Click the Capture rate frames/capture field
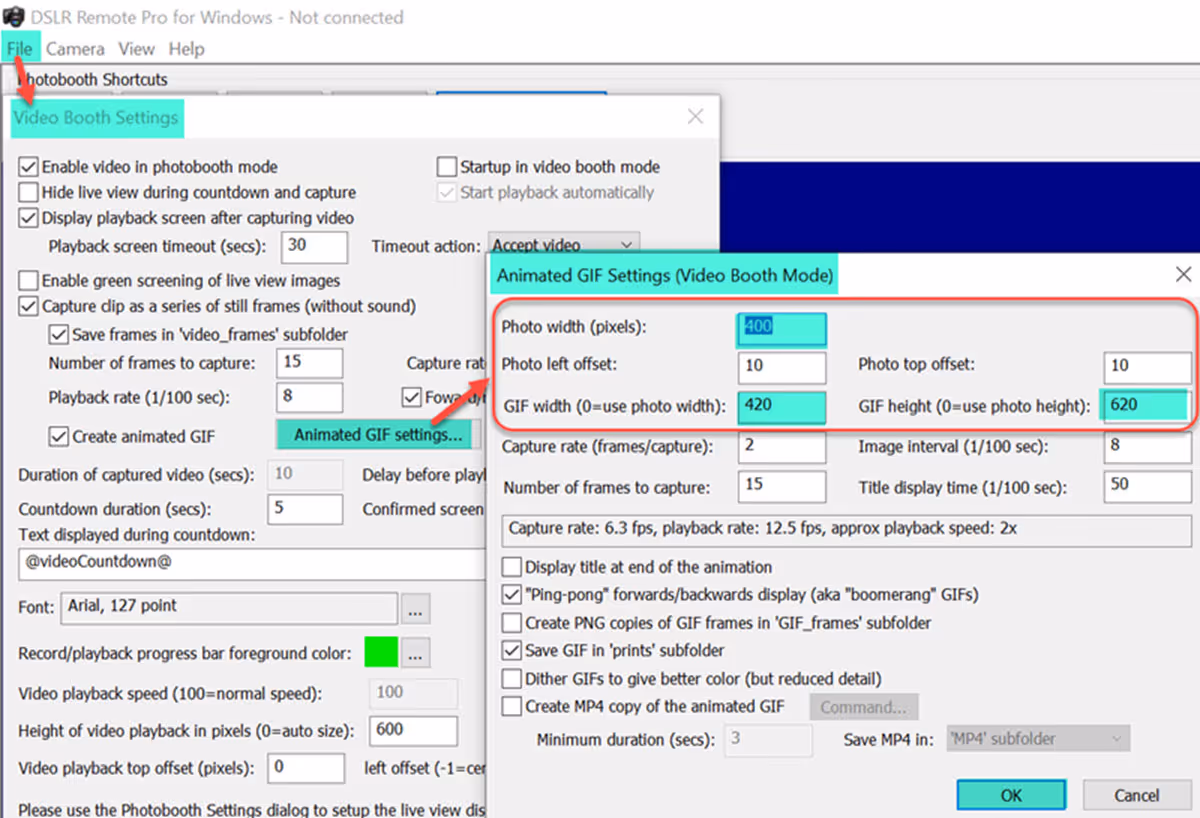The image size is (1200, 818). [x=782, y=446]
